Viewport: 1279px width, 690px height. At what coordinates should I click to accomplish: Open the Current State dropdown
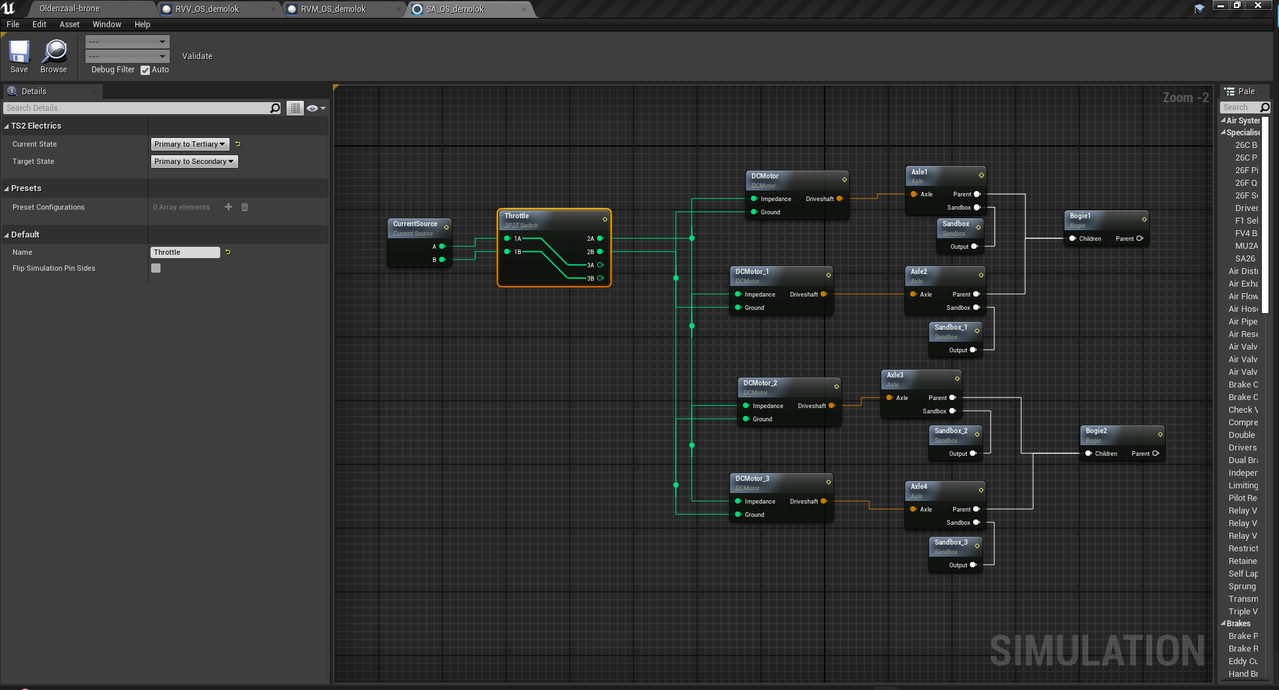tap(190, 144)
